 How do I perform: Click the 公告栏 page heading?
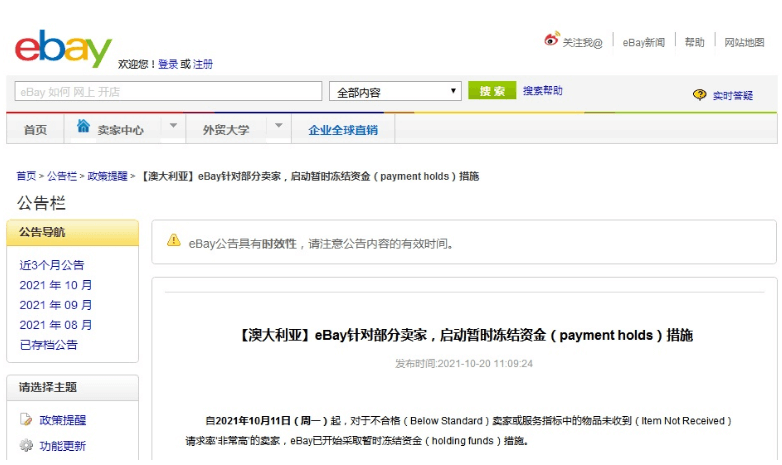point(41,203)
